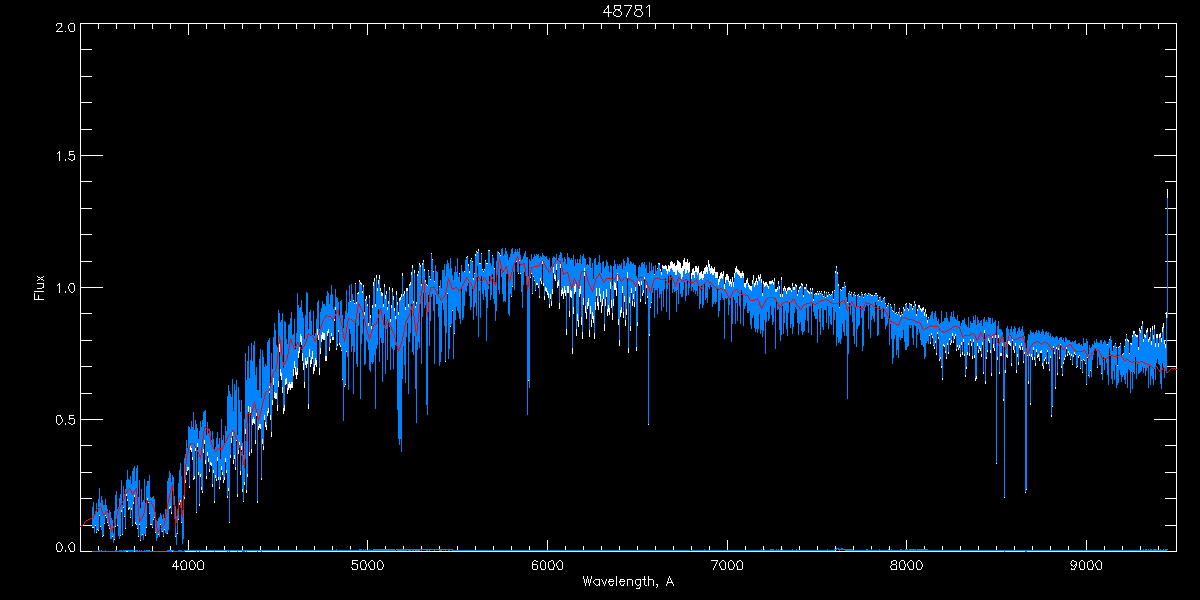Select the 7000 x-axis tick label
The width and height of the screenshot is (1200, 600).
(x=727, y=564)
